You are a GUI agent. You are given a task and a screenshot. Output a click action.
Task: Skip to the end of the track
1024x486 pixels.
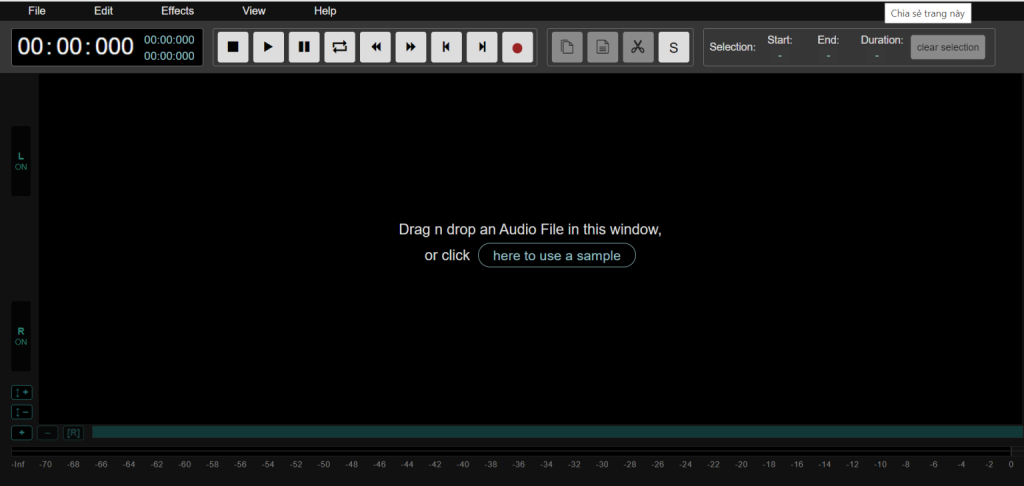click(482, 47)
